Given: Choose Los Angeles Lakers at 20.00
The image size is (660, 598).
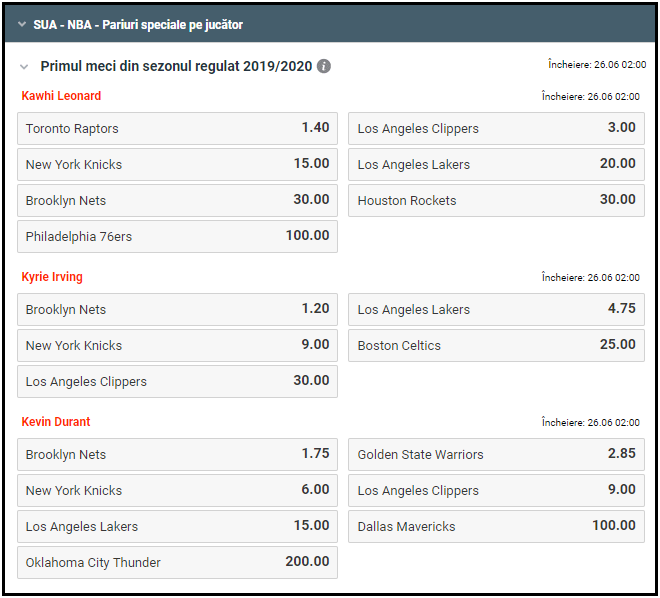Looking at the screenshot, I should click(496, 164).
